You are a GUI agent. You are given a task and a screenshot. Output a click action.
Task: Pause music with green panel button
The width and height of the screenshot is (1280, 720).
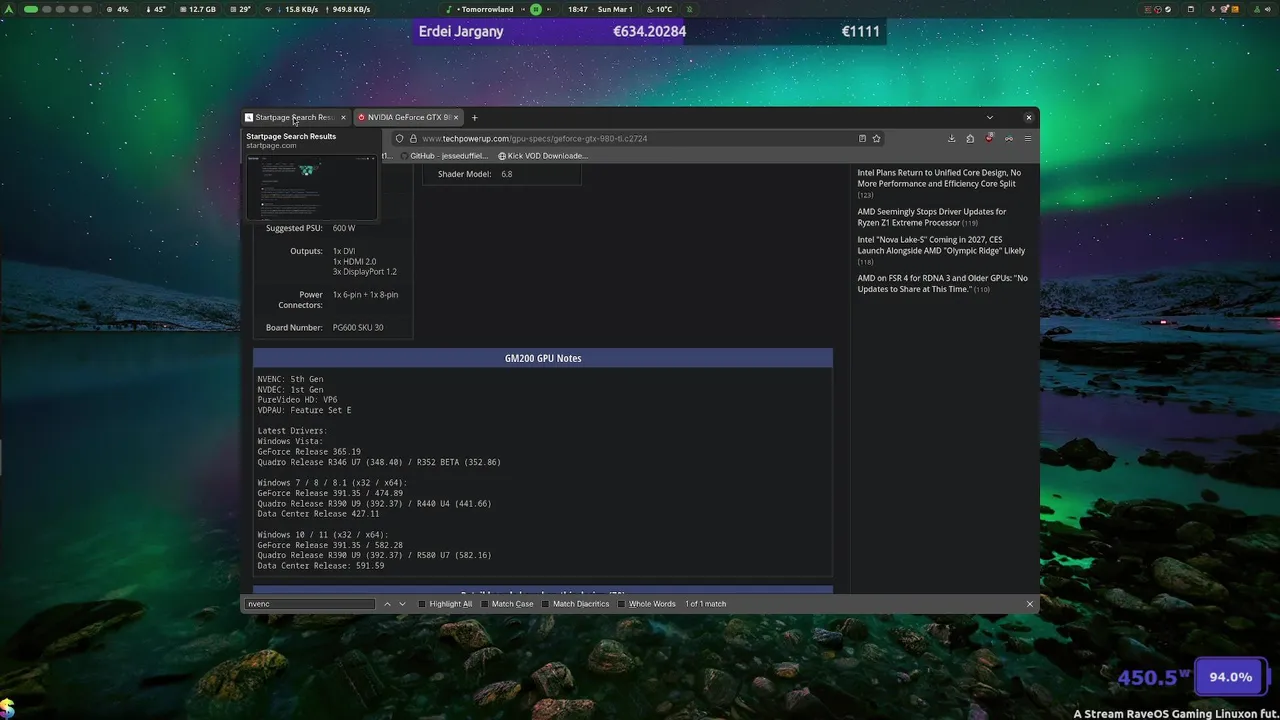[x=536, y=9]
